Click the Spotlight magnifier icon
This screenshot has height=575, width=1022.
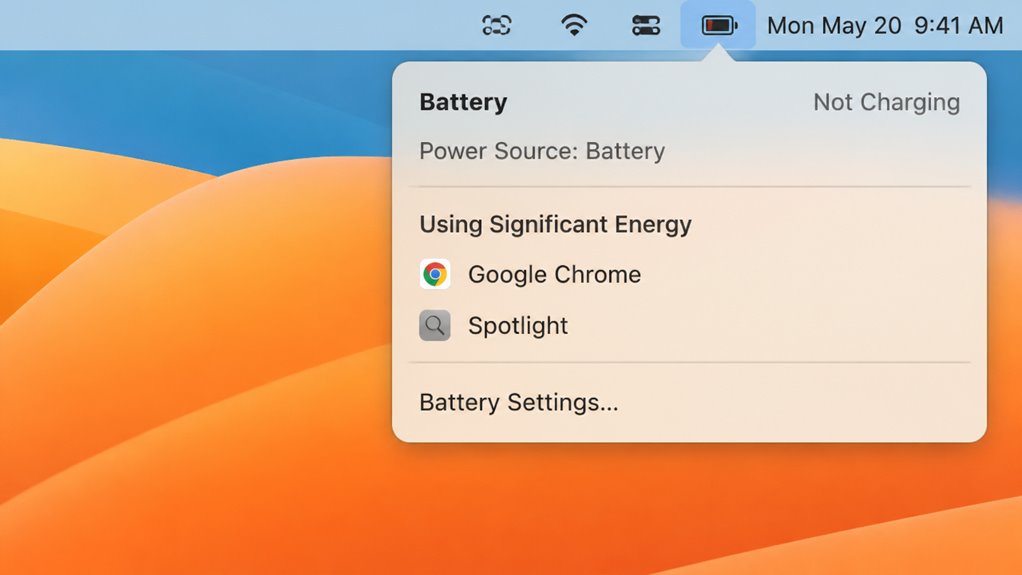point(435,325)
